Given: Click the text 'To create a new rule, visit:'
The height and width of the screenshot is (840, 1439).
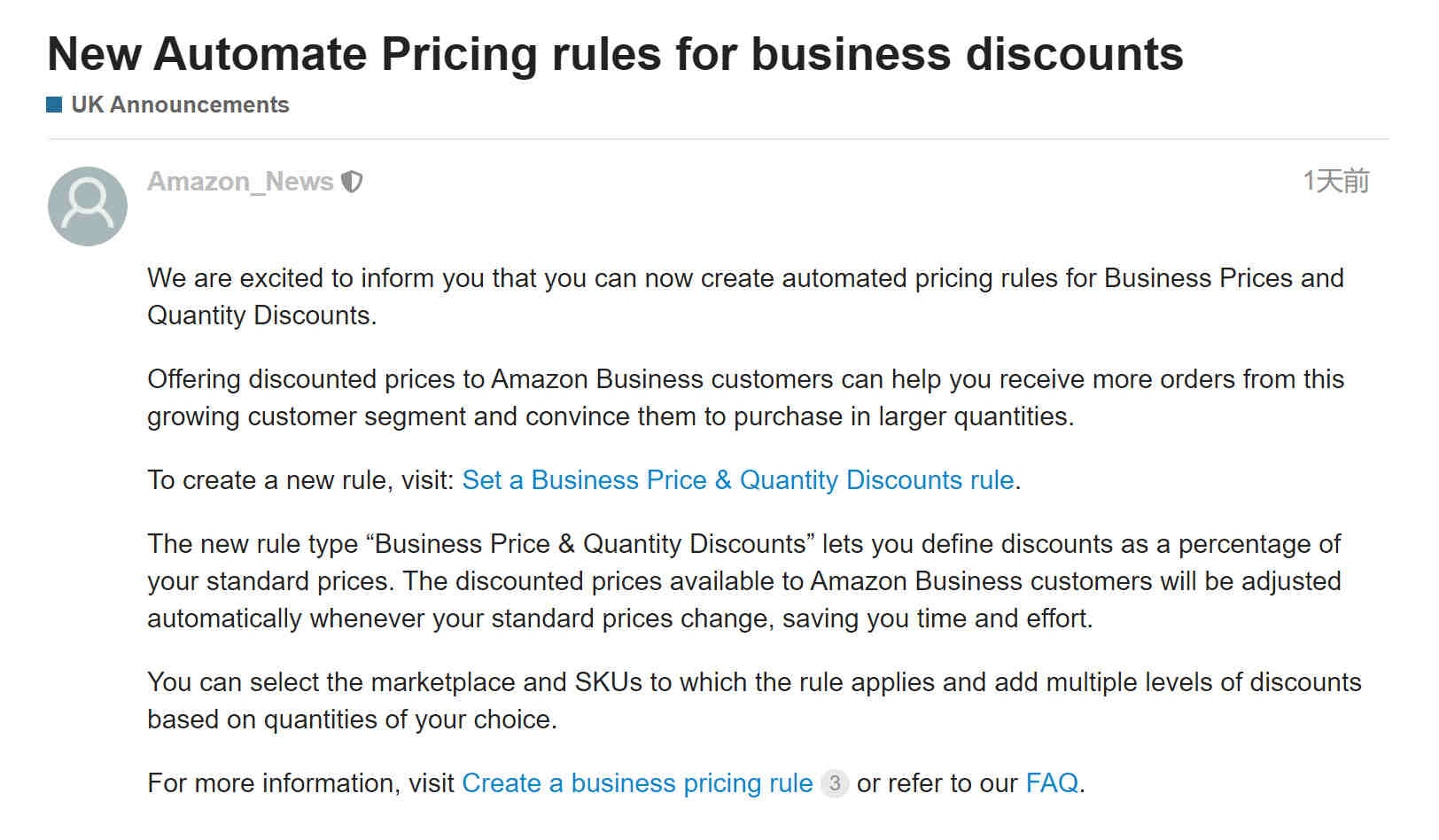Looking at the screenshot, I should pyautogui.click(x=300, y=480).
